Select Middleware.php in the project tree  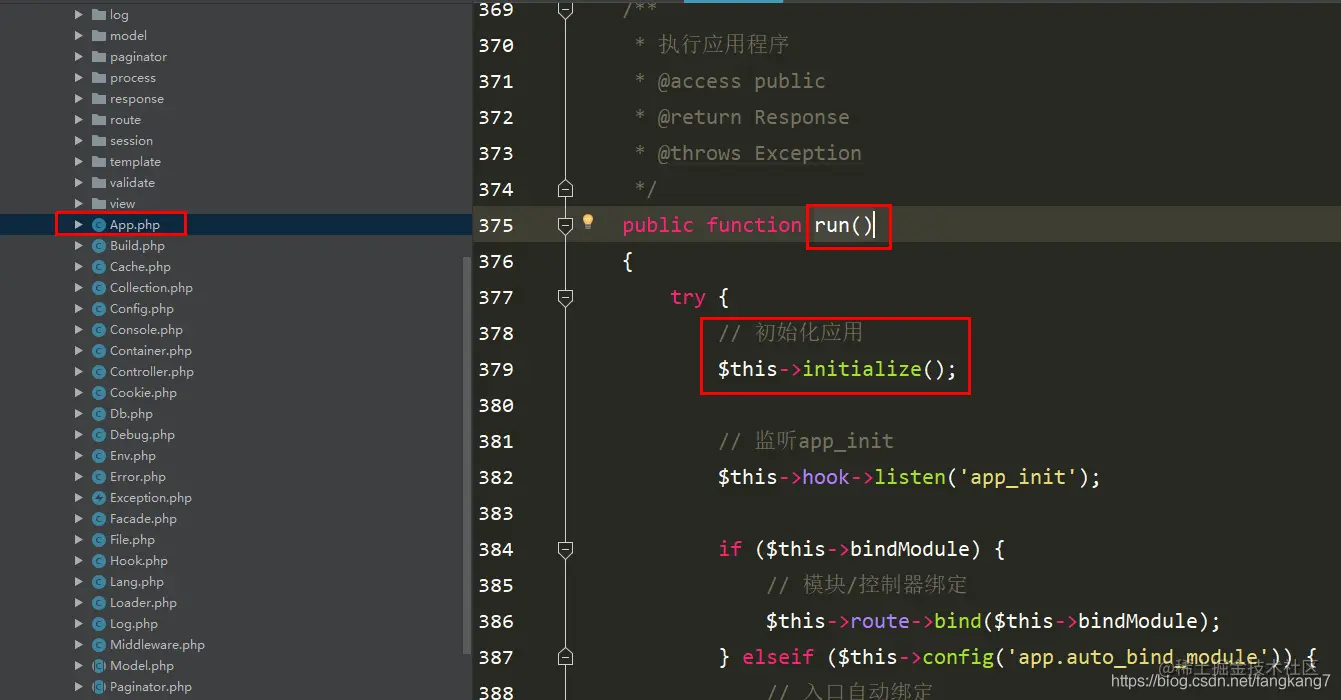tap(157, 645)
